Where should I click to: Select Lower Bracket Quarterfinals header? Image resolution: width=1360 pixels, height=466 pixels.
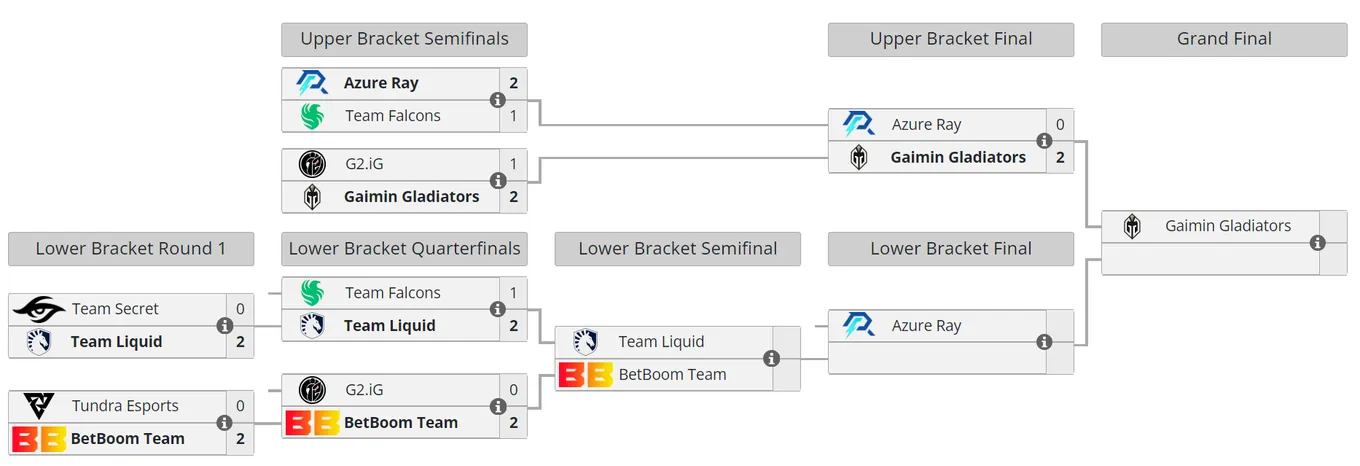(404, 249)
